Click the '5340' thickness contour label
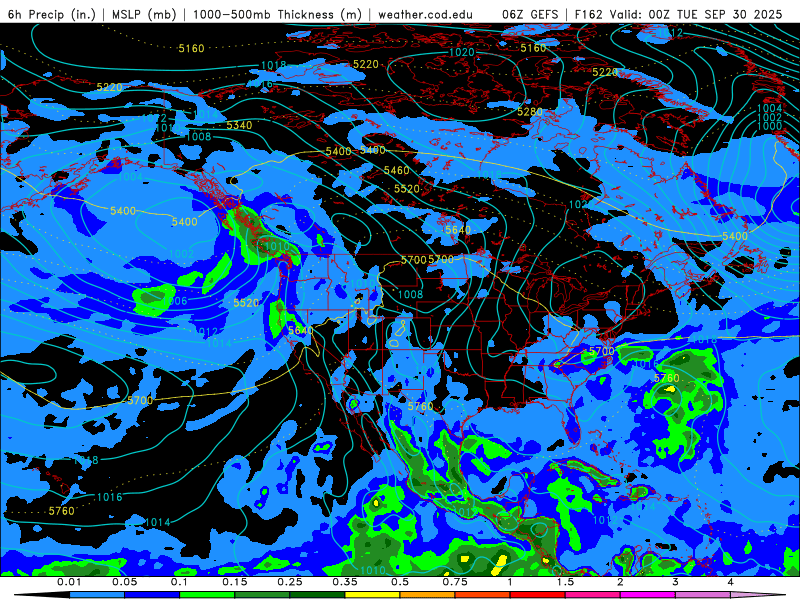 pyautogui.click(x=239, y=125)
